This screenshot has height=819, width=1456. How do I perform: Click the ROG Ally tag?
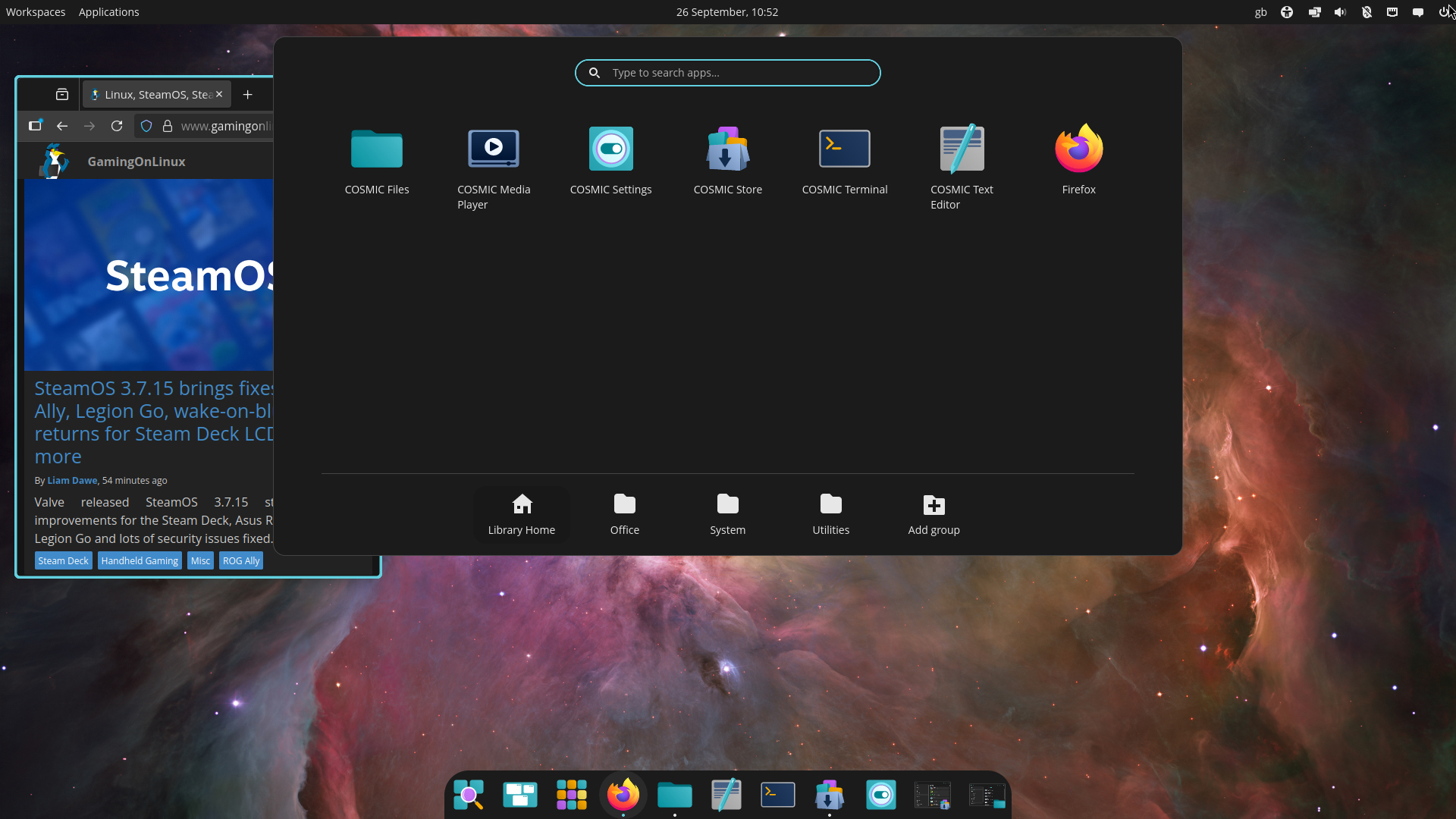241,561
